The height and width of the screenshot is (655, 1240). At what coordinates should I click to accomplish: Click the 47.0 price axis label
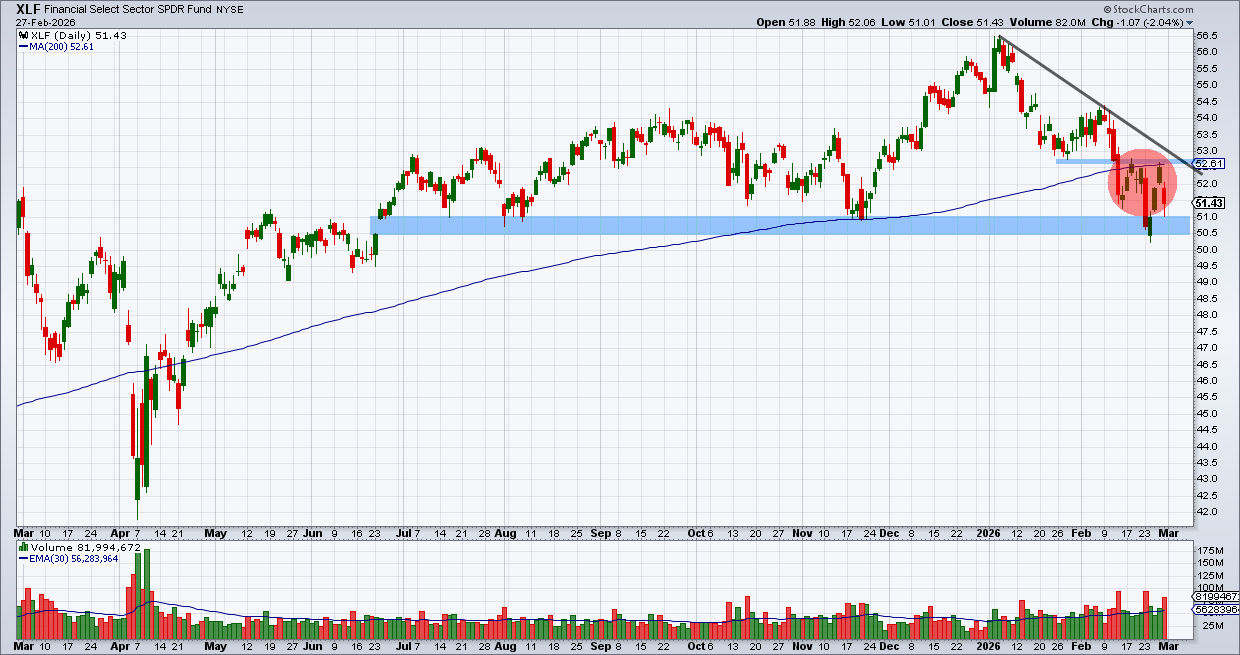pyautogui.click(x=1206, y=347)
